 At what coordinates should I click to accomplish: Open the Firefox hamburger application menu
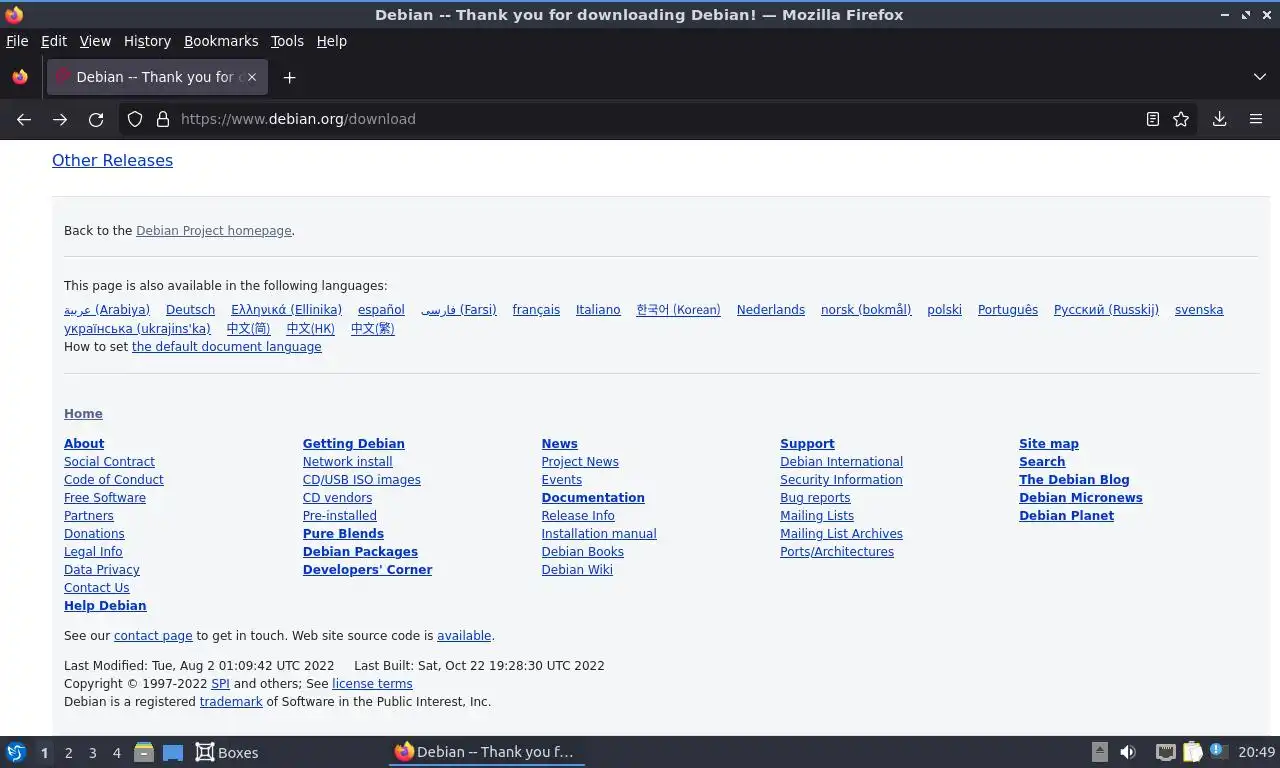pos(1256,119)
